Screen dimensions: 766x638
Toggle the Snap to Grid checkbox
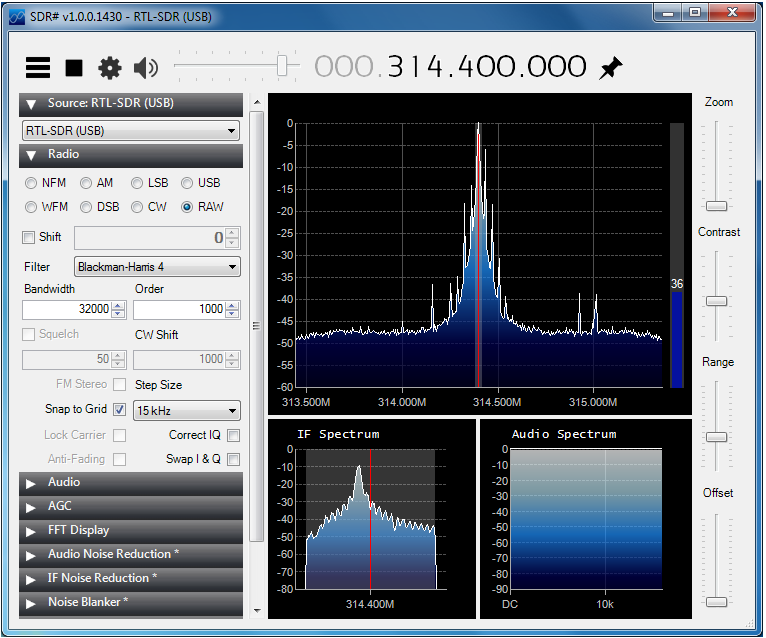(119, 410)
